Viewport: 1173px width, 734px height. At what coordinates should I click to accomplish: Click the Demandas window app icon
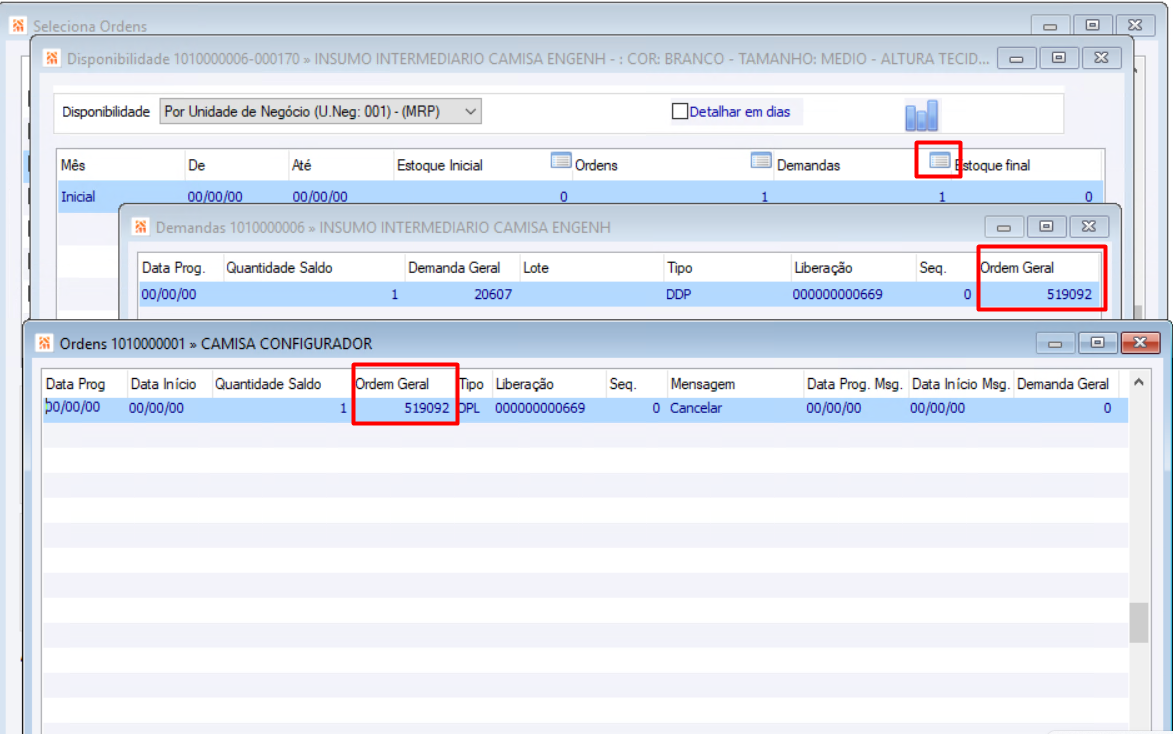(x=141, y=227)
